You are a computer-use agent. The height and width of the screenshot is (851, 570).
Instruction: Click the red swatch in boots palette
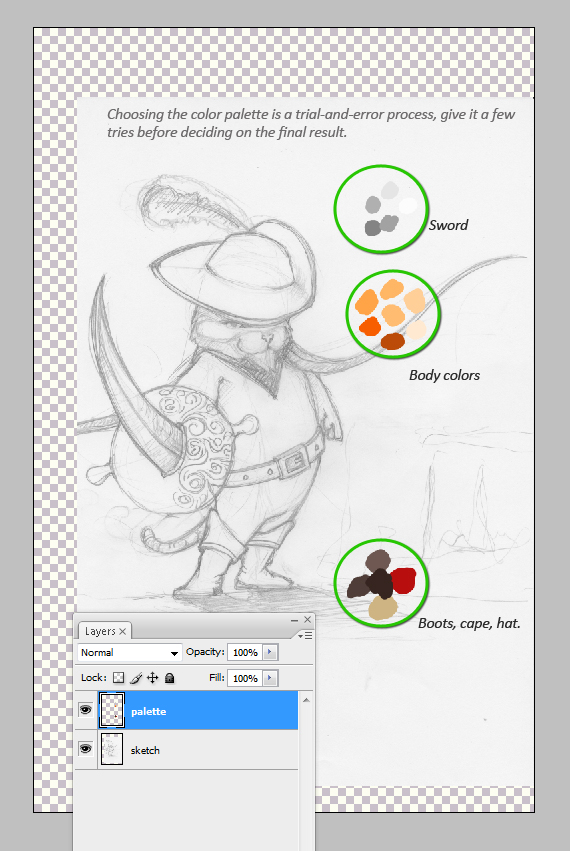point(404,580)
